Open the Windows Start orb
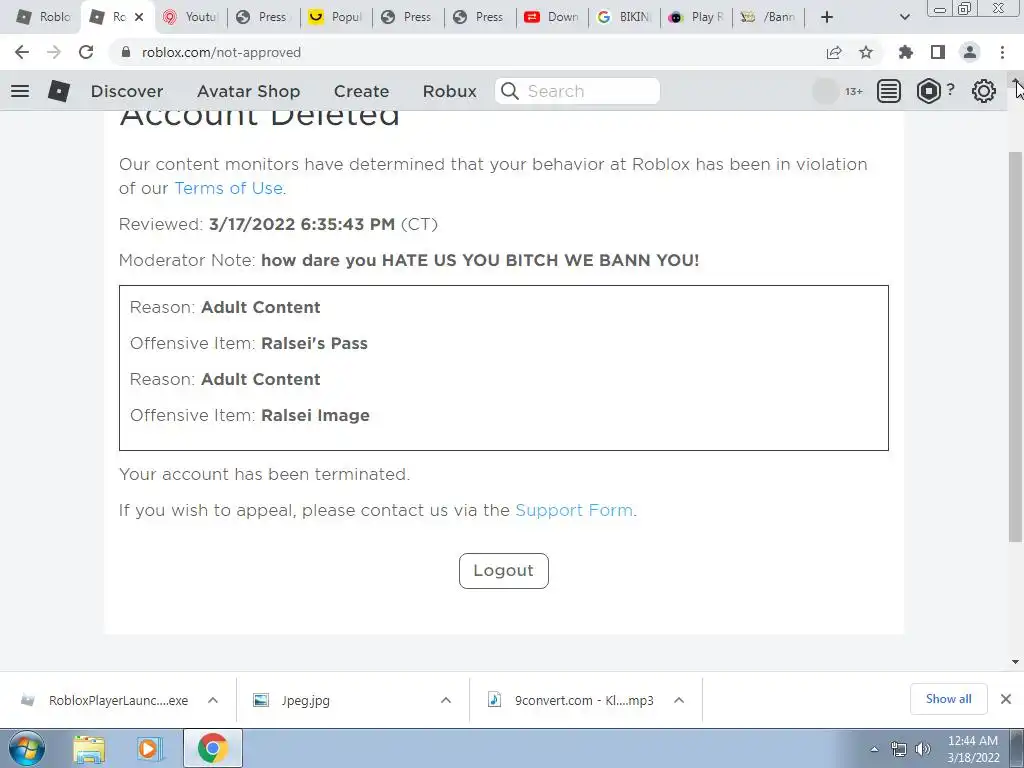Screen dimensions: 1024x768 27,748
